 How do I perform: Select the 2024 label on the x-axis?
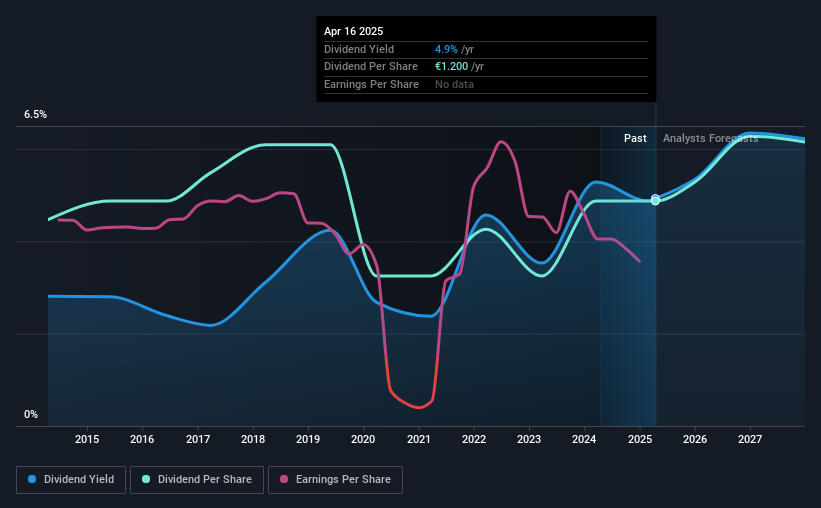click(584, 439)
